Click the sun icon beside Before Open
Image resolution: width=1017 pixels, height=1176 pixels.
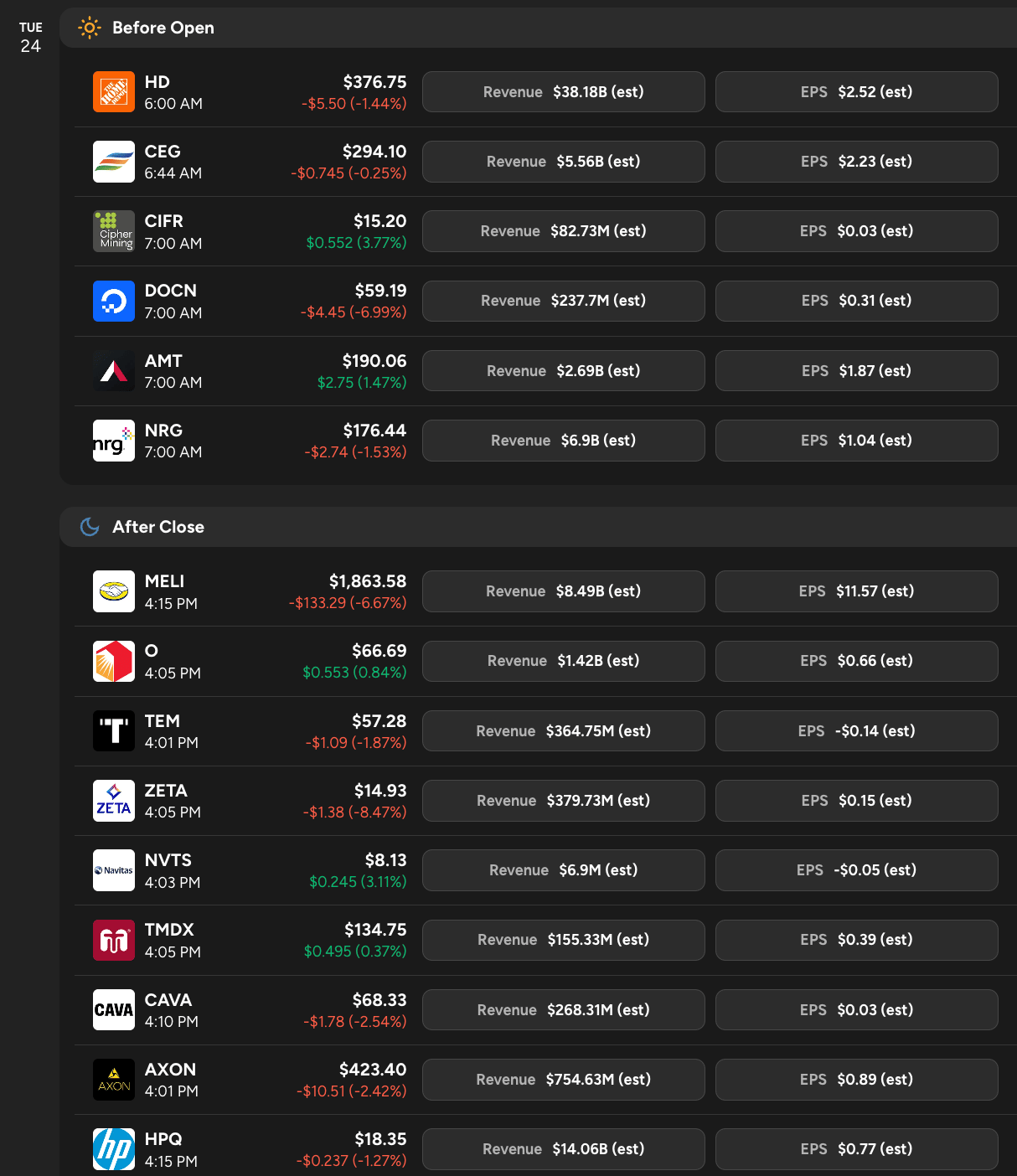90,28
